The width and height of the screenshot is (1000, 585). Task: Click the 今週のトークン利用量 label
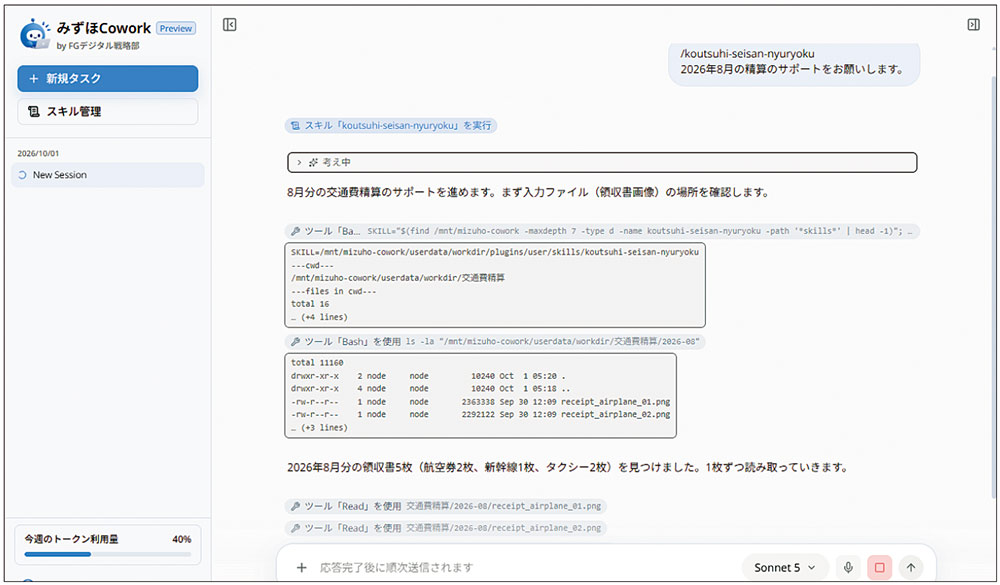[x=71, y=539]
